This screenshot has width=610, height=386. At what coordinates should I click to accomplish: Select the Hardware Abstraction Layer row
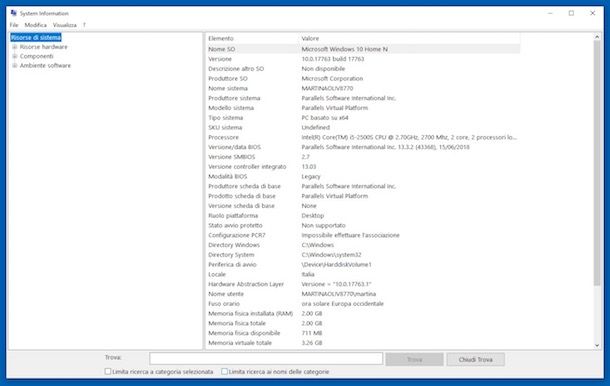(x=363, y=284)
